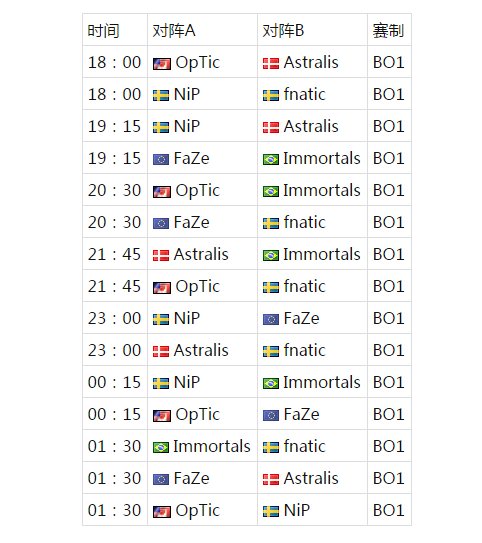Viewport: 482px width, 543px height.
Task: Click the Swedish flag beside NiP at 19:15
Action: click(x=161, y=127)
